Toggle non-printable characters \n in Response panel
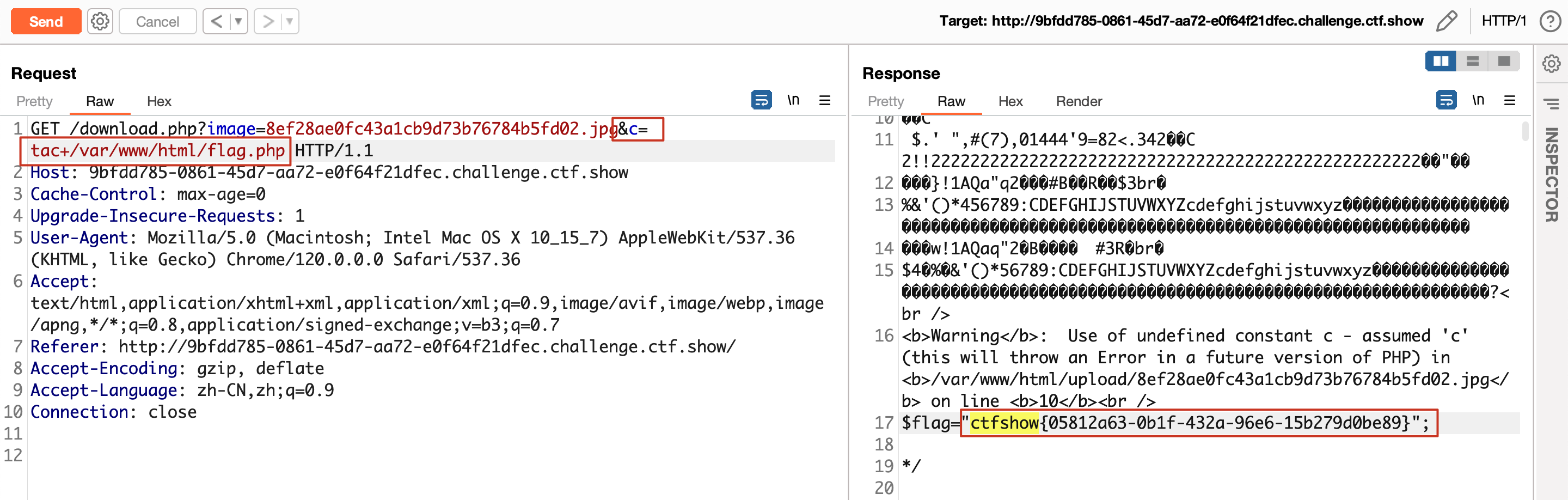 [1478, 100]
